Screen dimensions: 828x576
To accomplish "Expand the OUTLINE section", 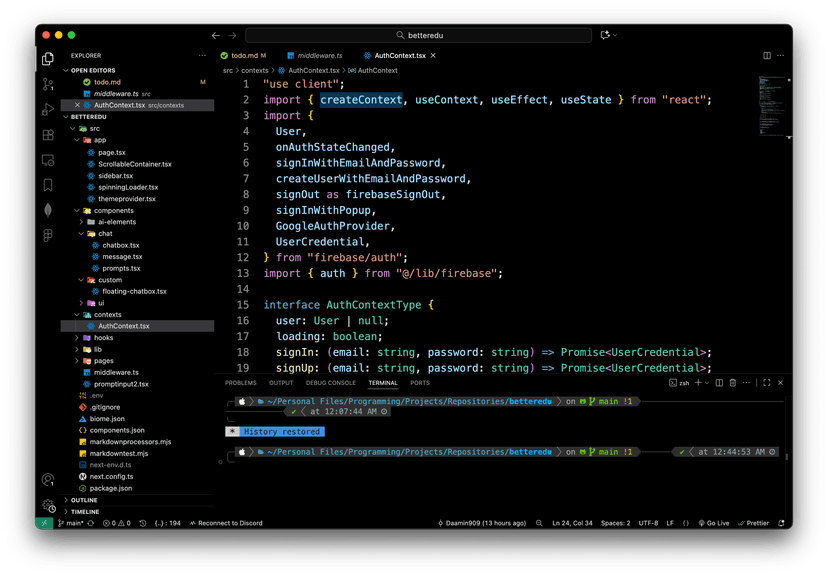I will coord(84,500).
